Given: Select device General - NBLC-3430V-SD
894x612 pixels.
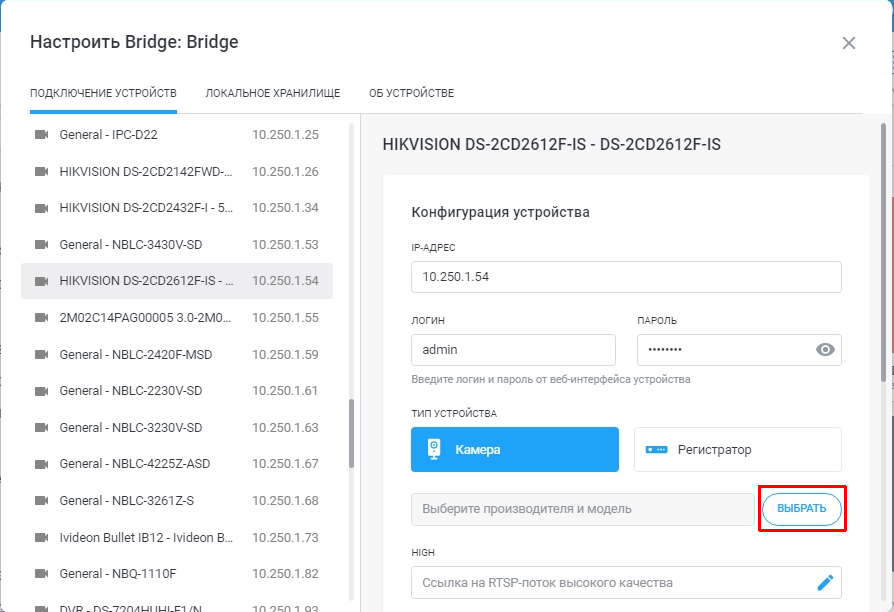Looking at the screenshot, I should pyautogui.click(x=177, y=245).
